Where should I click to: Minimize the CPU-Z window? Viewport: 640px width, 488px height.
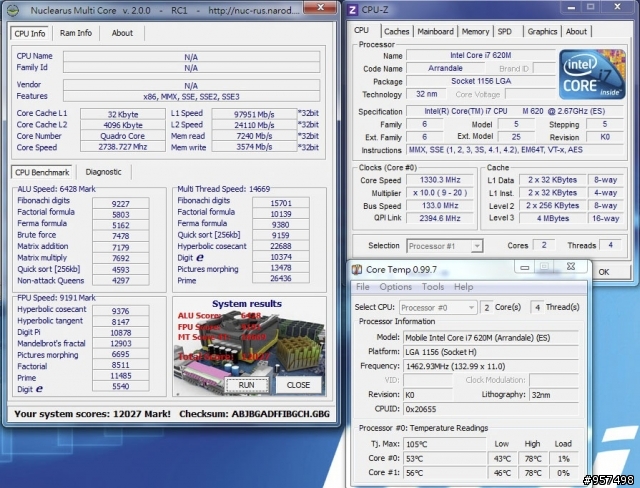571,7
